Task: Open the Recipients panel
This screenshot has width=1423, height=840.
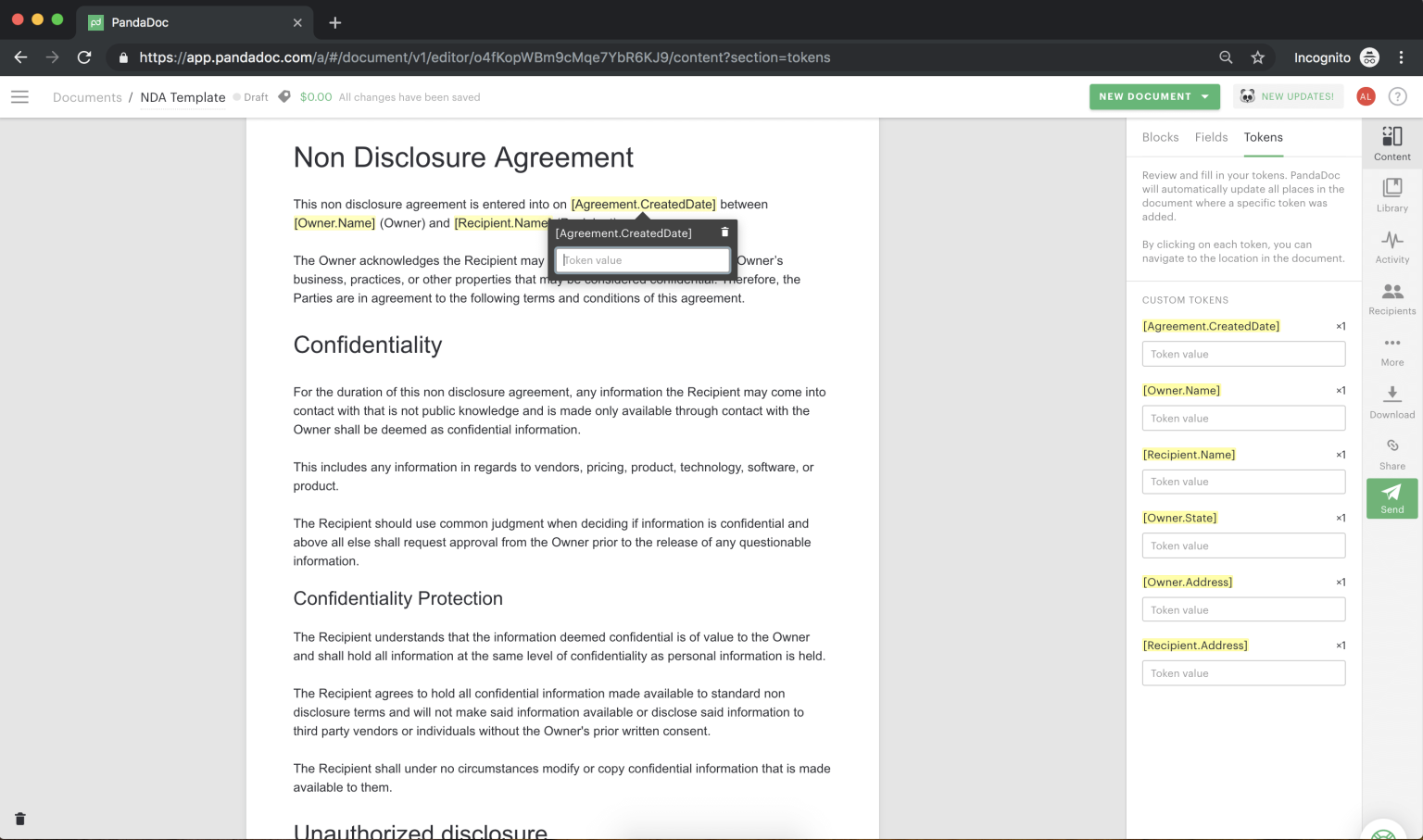Action: (1392, 296)
